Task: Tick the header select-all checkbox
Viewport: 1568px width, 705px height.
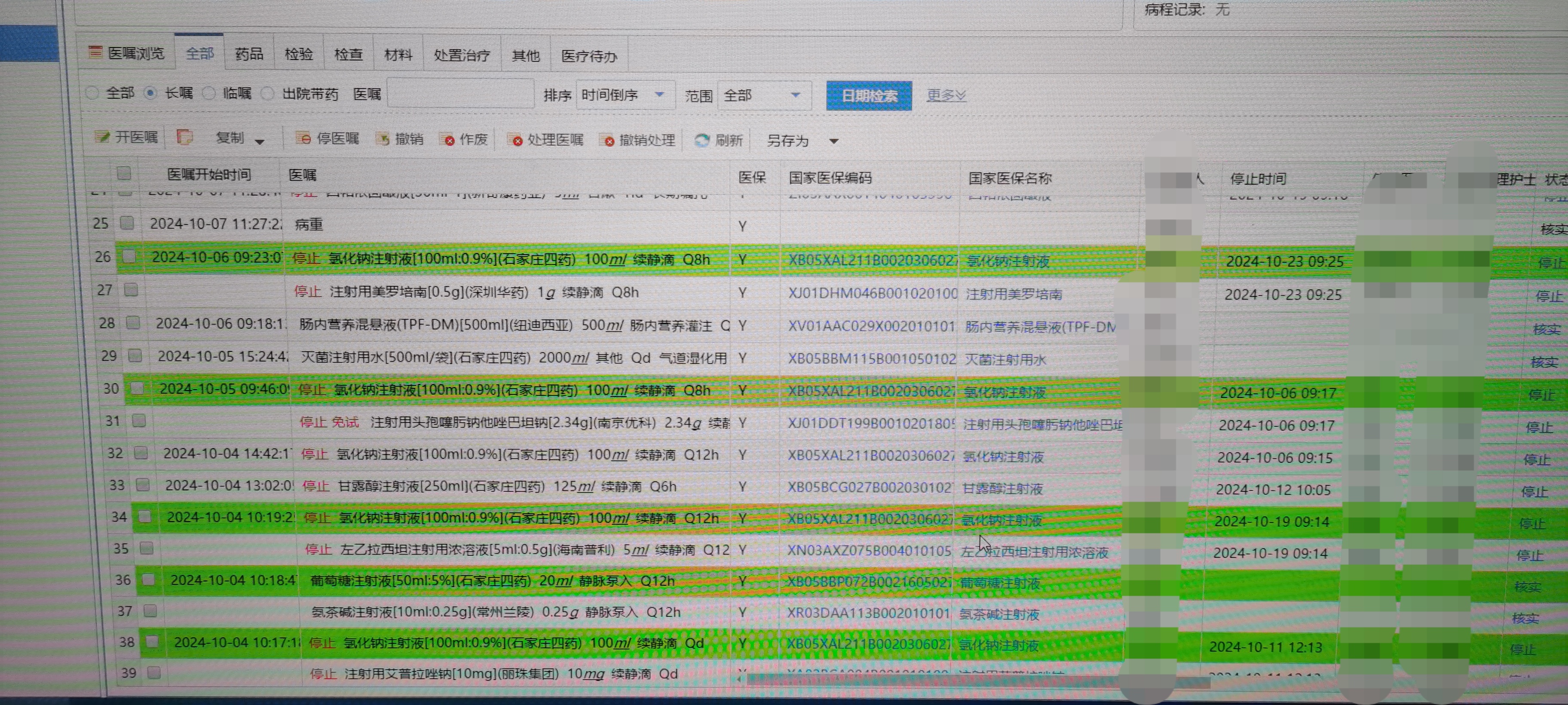Action: pos(123,174)
